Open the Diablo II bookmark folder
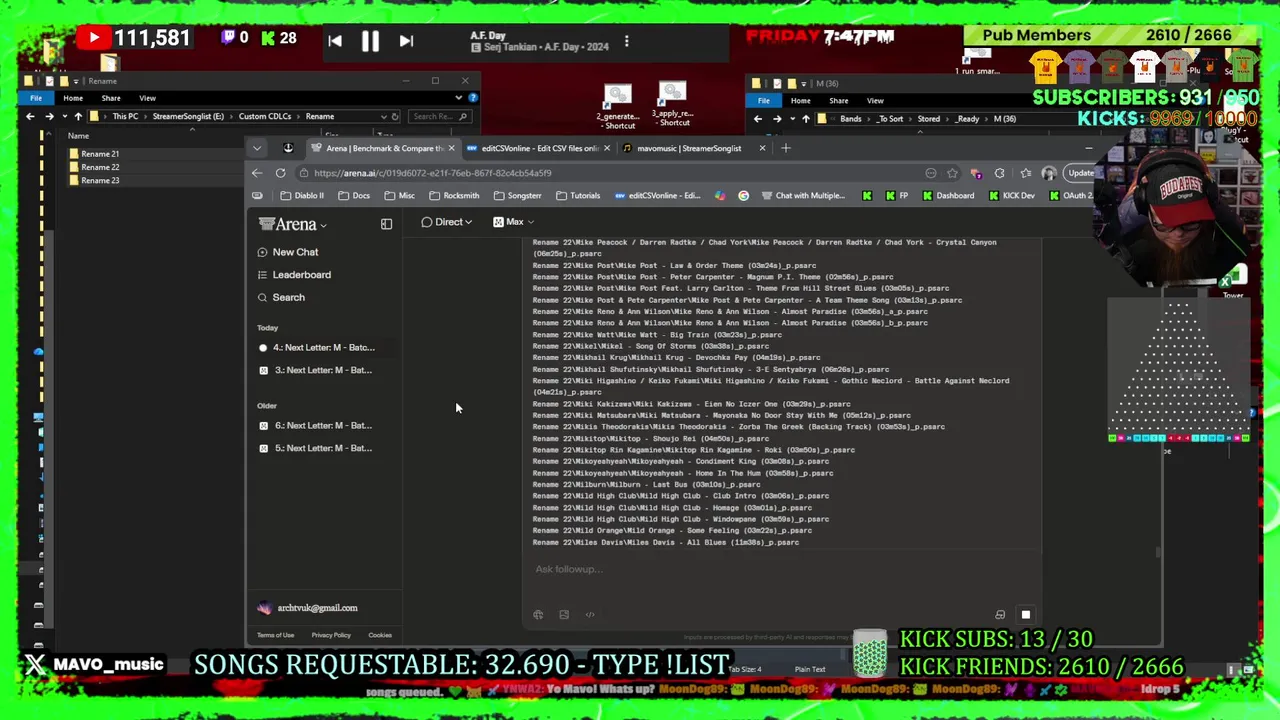 (x=302, y=196)
